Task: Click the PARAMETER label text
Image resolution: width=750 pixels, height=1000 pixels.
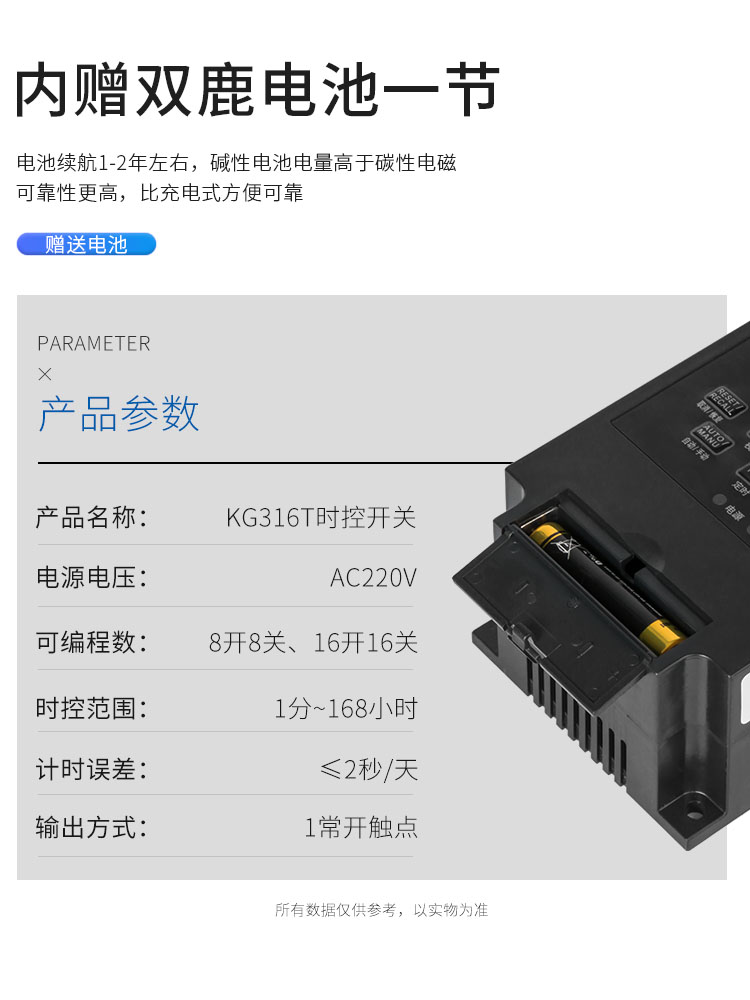Action: point(94,344)
